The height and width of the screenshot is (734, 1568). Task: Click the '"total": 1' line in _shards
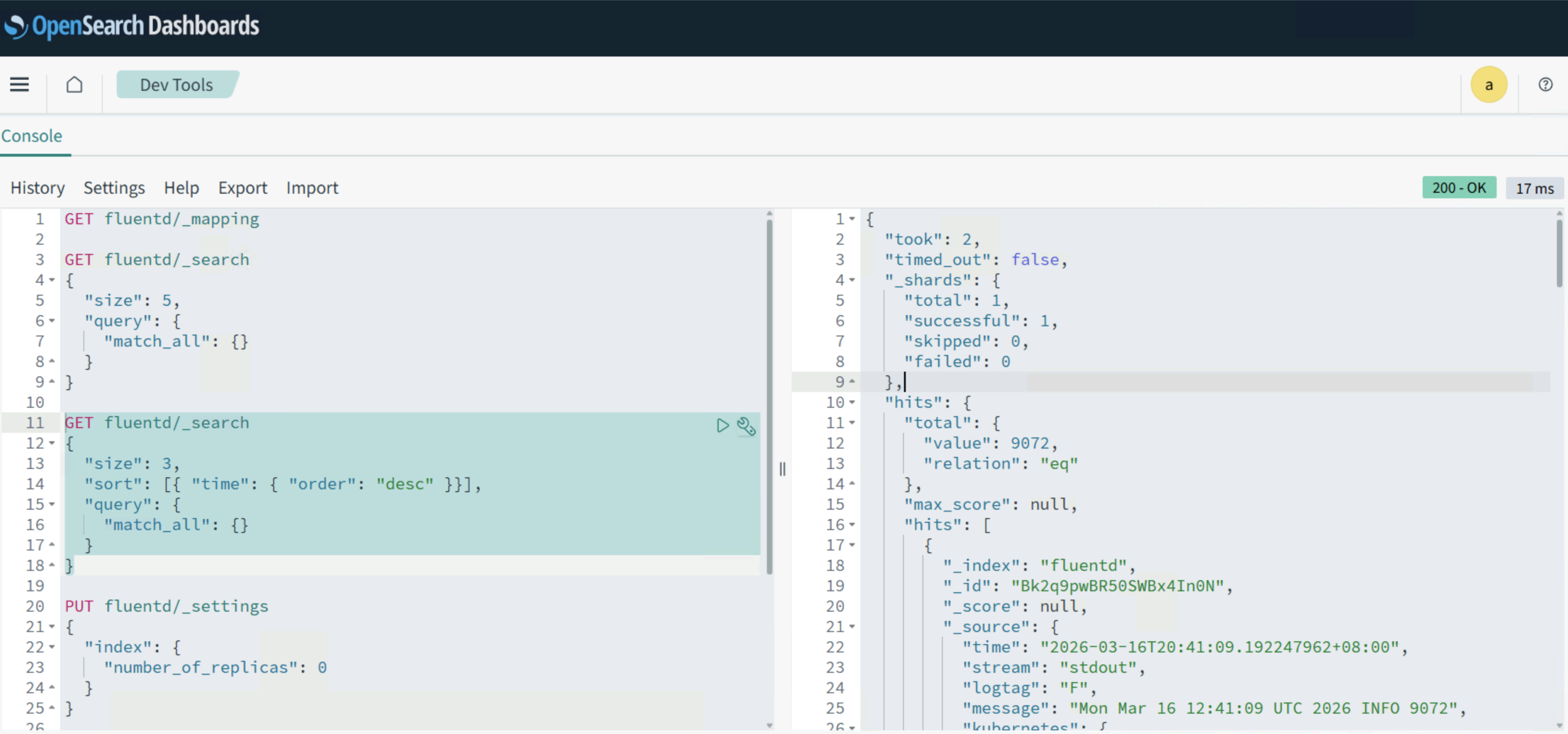pyautogui.click(x=956, y=300)
